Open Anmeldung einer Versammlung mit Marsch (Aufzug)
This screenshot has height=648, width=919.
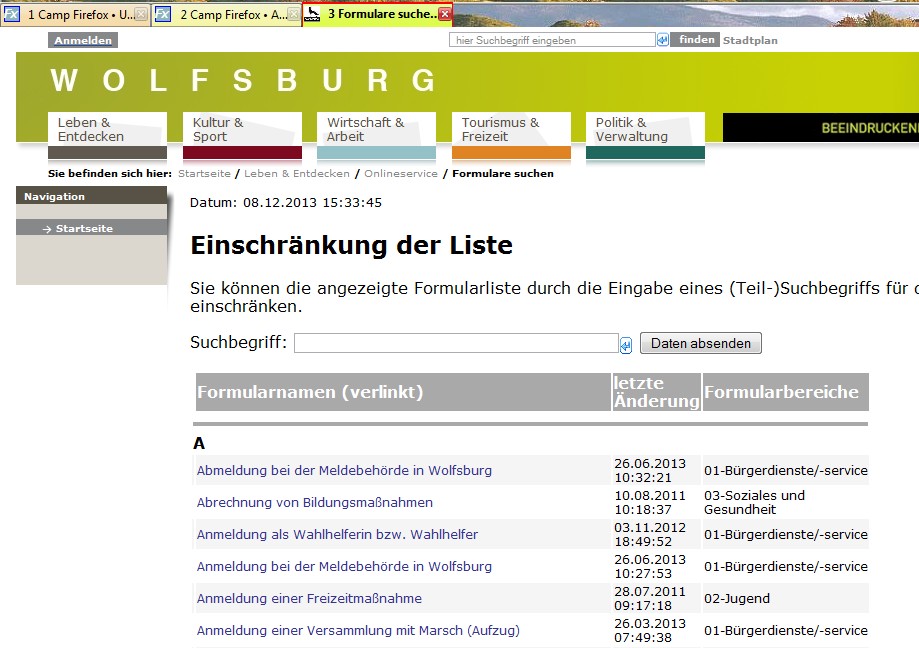click(x=358, y=630)
